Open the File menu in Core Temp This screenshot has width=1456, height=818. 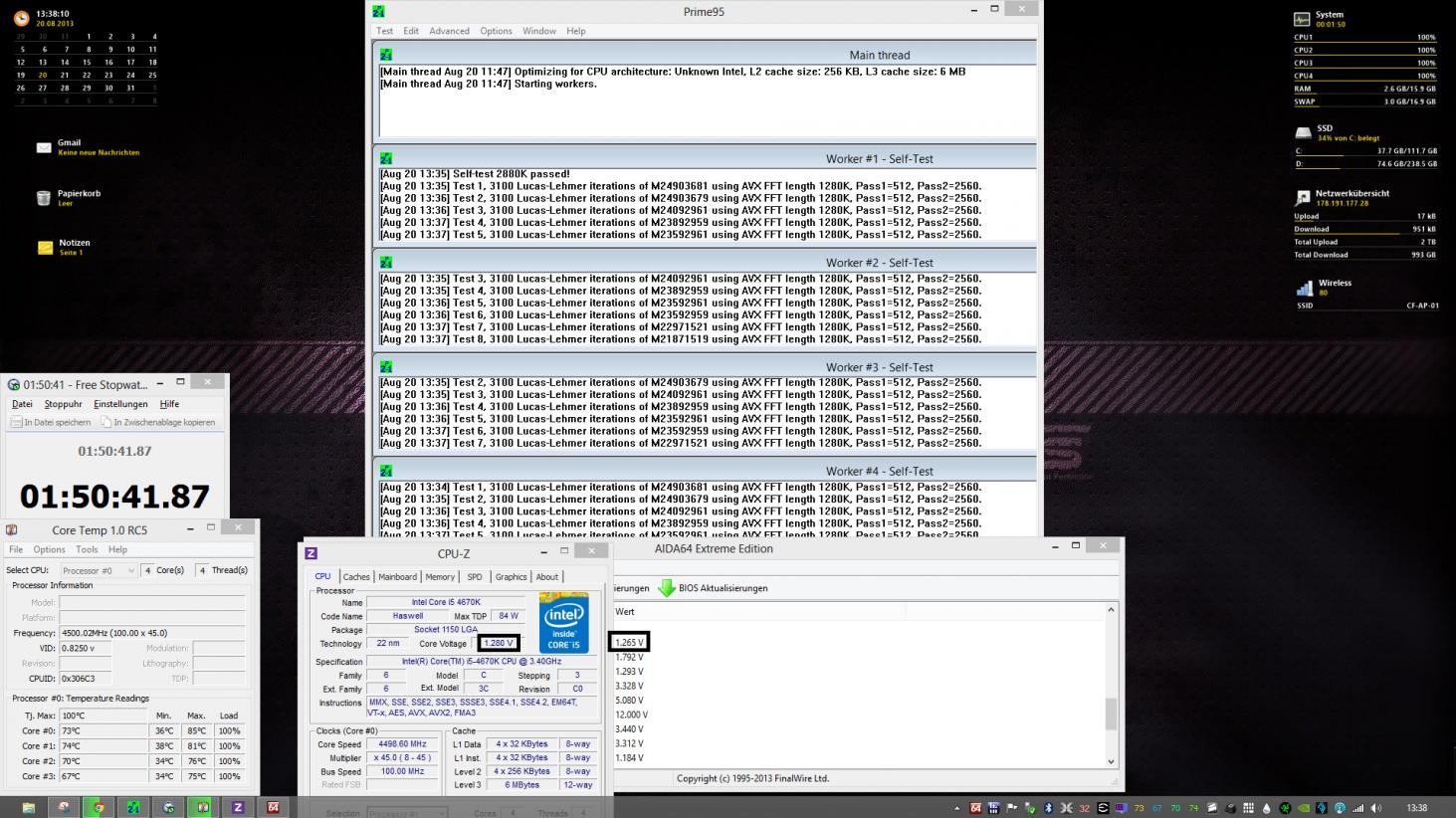(x=16, y=549)
